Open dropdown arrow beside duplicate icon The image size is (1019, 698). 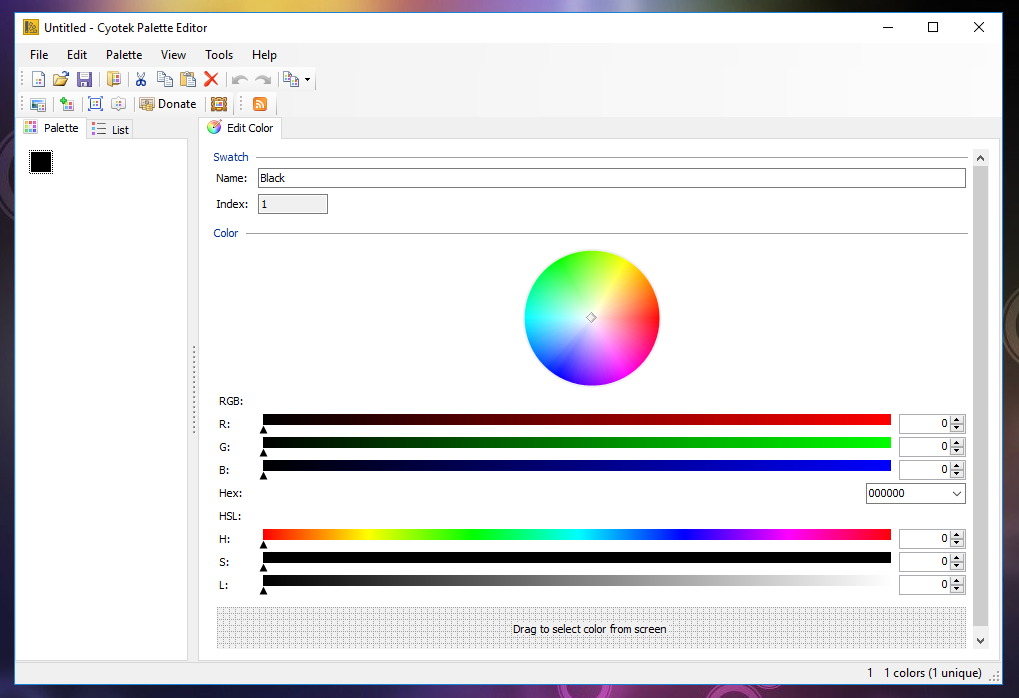click(307, 80)
